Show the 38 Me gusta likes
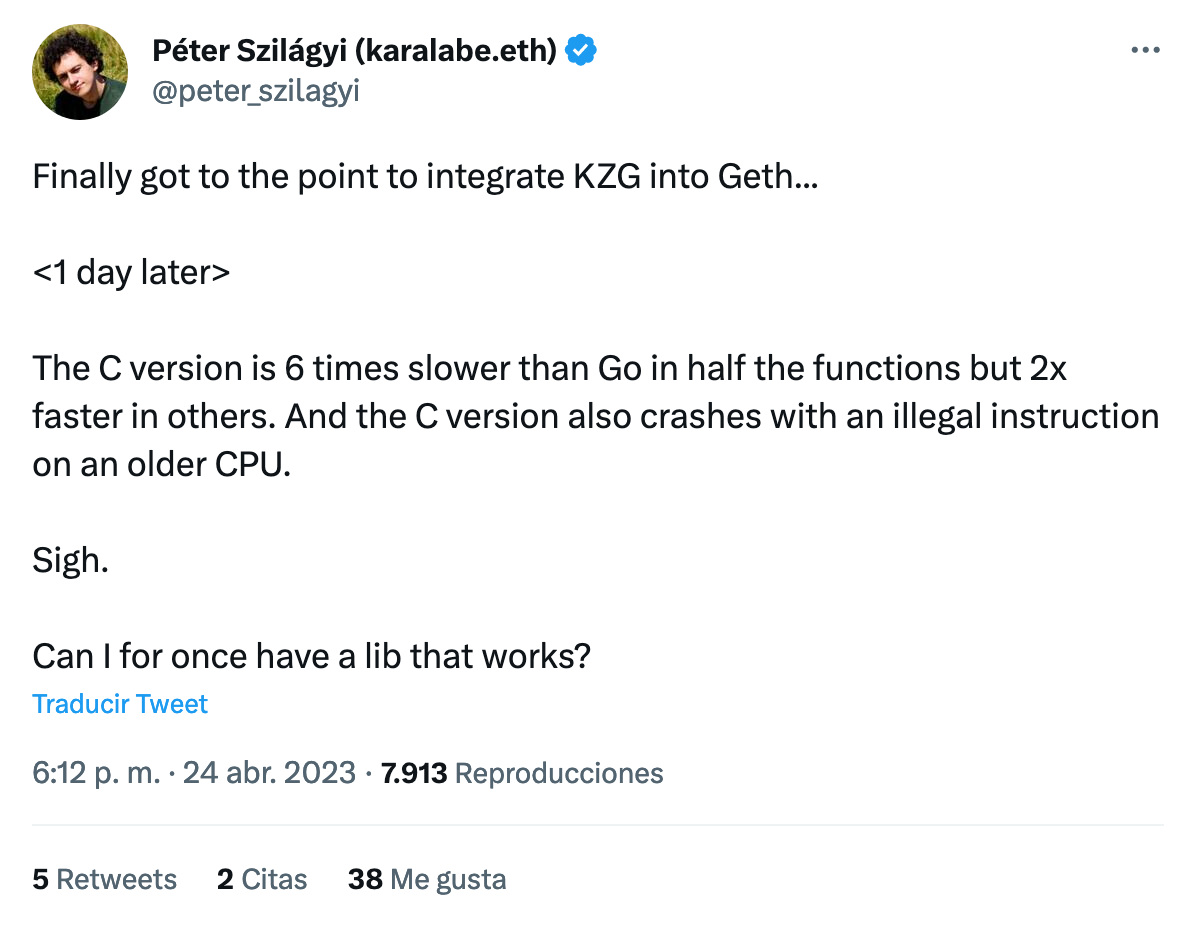1196x930 pixels. click(427, 879)
